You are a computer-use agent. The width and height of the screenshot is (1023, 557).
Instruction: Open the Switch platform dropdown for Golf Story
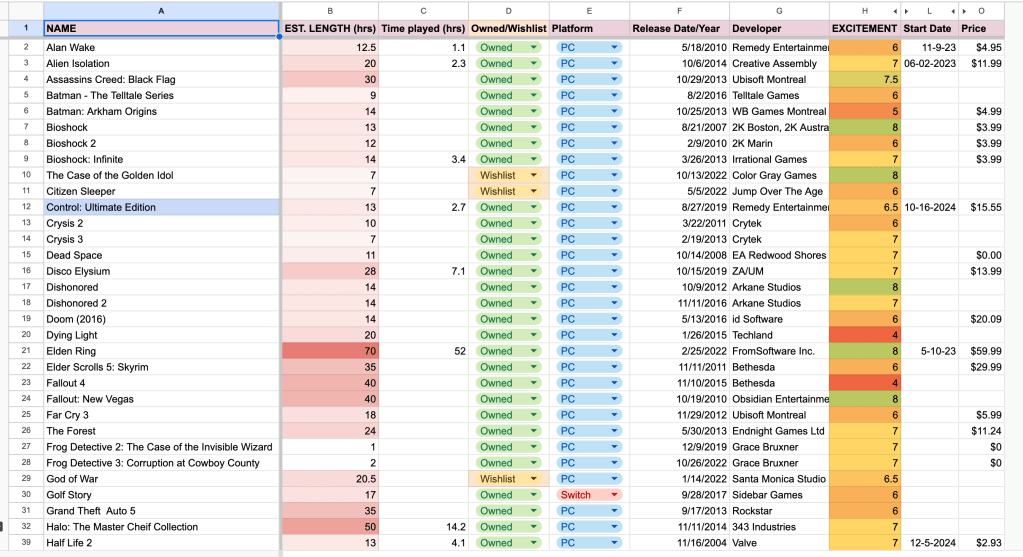click(611, 495)
